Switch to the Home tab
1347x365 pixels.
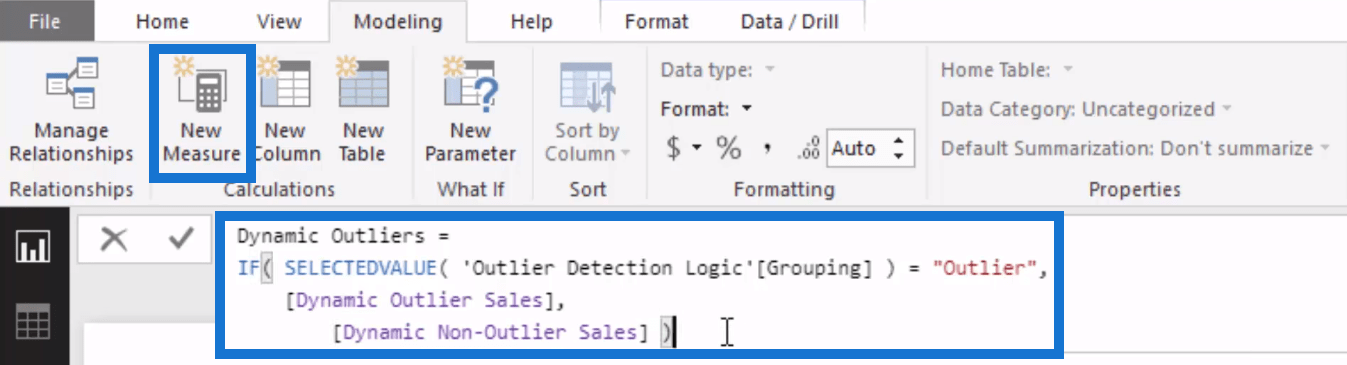[x=162, y=21]
